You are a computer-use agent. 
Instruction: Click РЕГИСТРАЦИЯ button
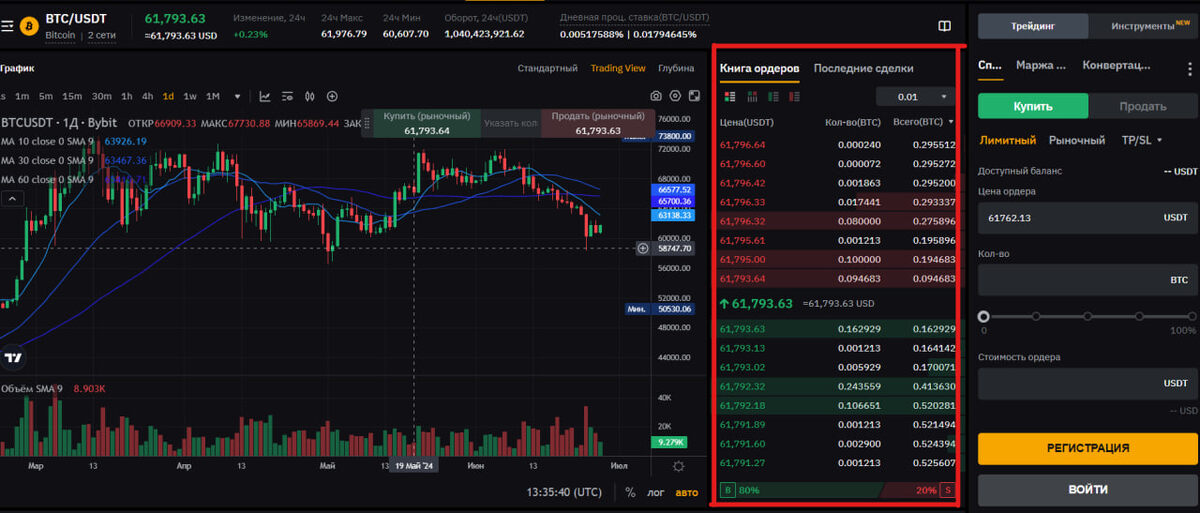pos(1087,448)
